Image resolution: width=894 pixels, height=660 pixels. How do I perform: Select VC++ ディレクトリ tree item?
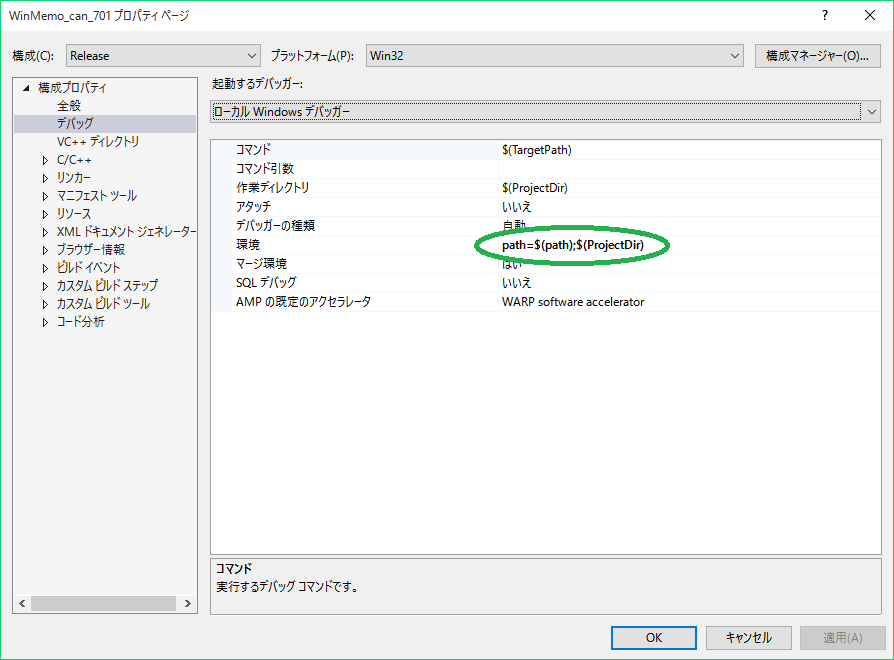pyautogui.click(x=98, y=142)
